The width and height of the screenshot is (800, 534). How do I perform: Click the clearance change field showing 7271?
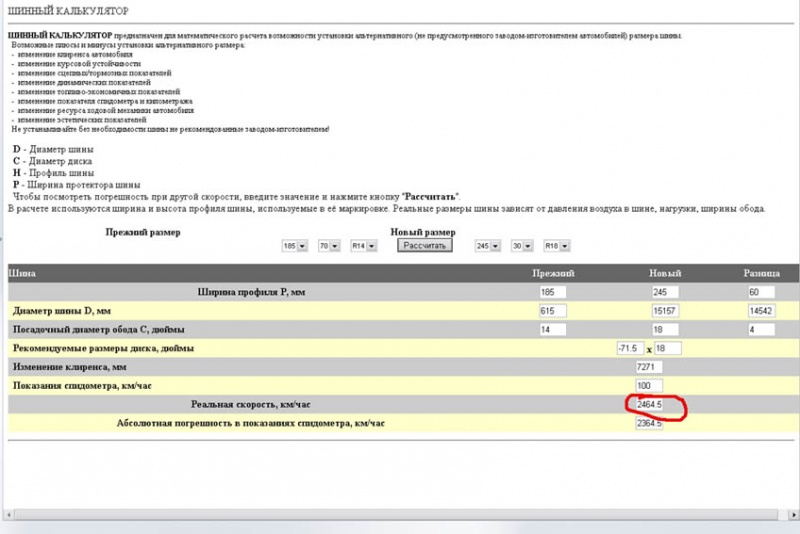pos(650,367)
